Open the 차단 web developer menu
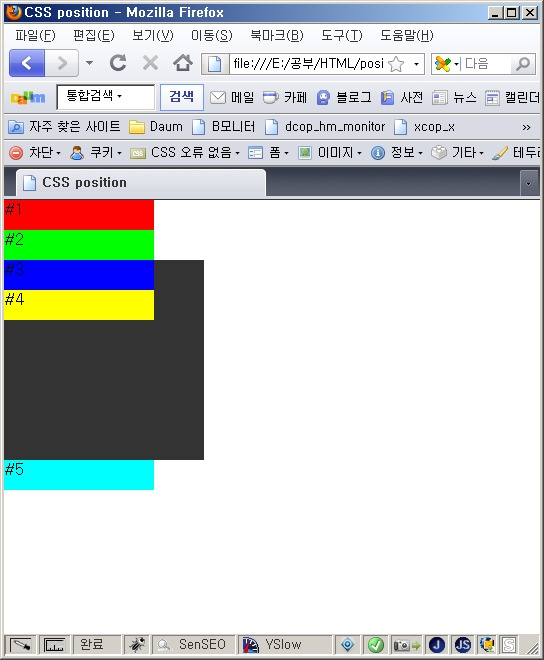This screenshot has width=544, height=660. 35,152
